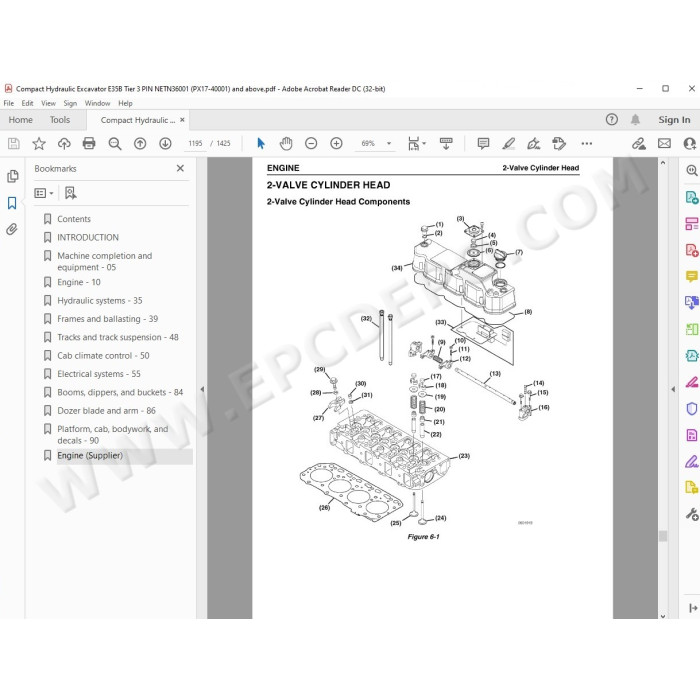Open the Edit menu
This screenshot has height=700, width=700.
[x=27, y=103]
